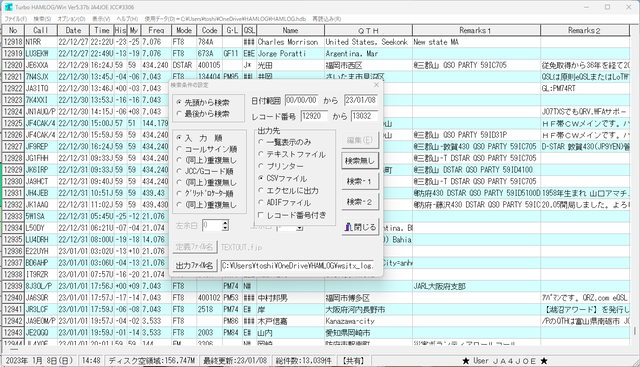The width and height of the screenshot is (640, 367).
Task: Click record number end field 13032
Action: (x=364, y=116)
